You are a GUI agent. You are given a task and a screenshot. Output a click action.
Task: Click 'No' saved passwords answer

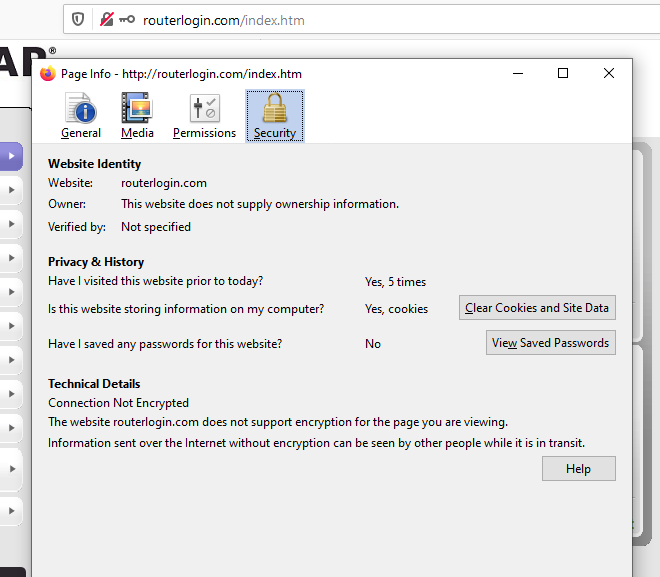(x=373, y=344)
